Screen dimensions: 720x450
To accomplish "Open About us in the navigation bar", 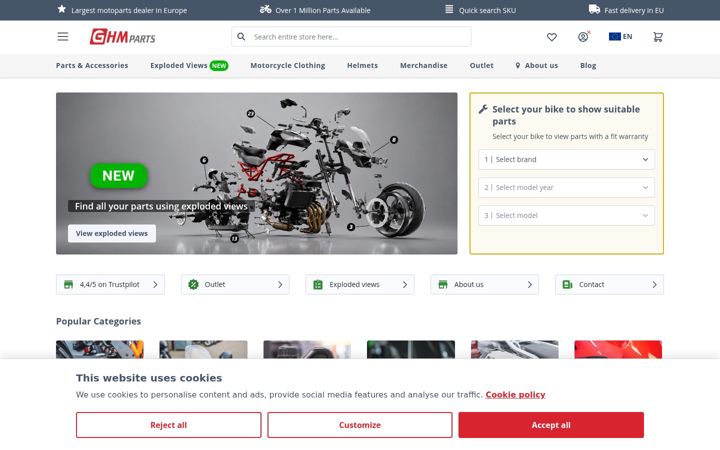I will (541, 66).
